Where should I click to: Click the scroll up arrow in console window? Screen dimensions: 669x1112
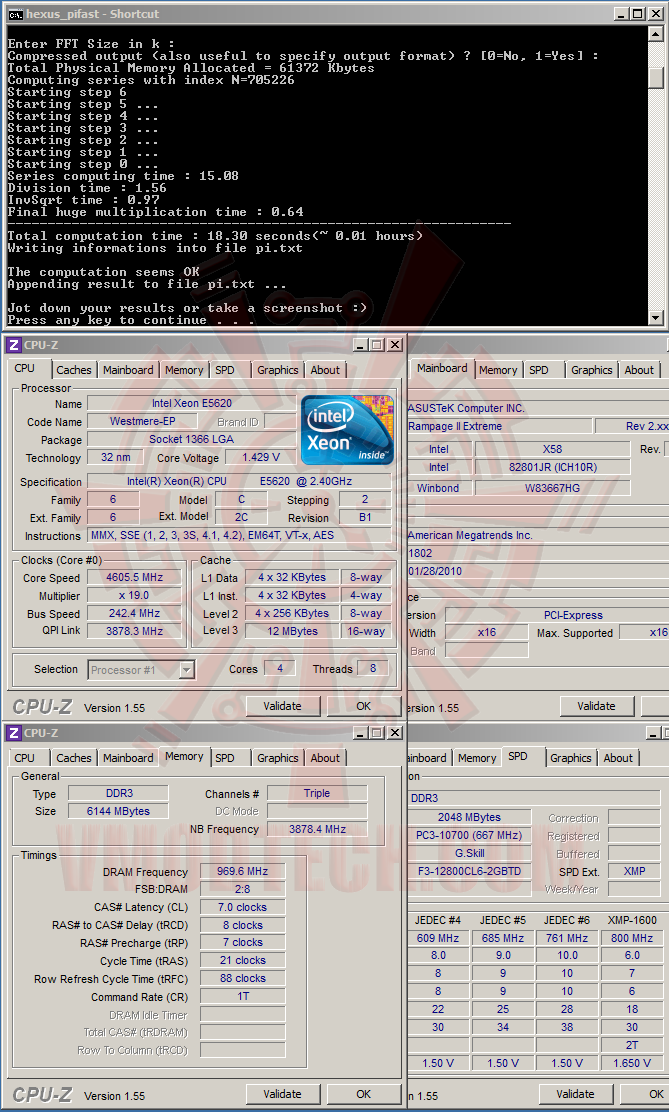[x=656, y=34]
